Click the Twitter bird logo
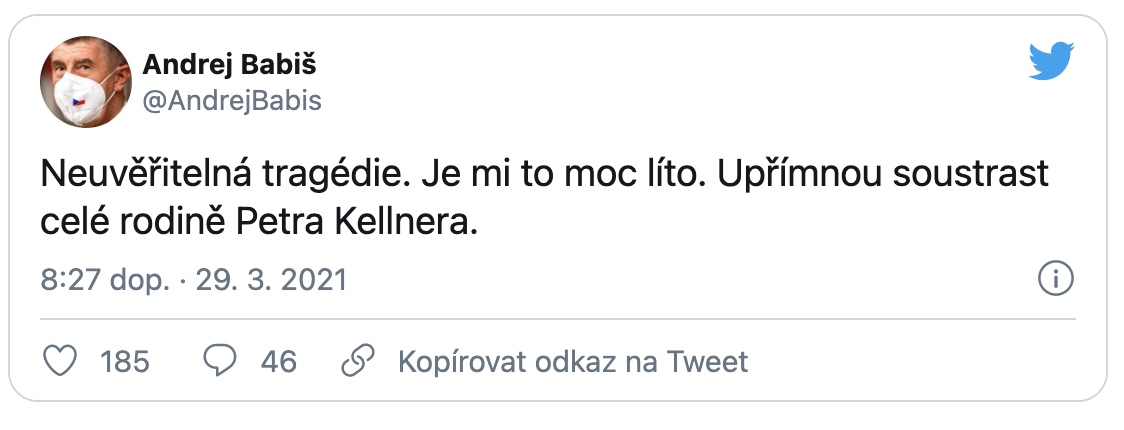The width and height of the screenshot is (1124, 430). (1051, 63)
